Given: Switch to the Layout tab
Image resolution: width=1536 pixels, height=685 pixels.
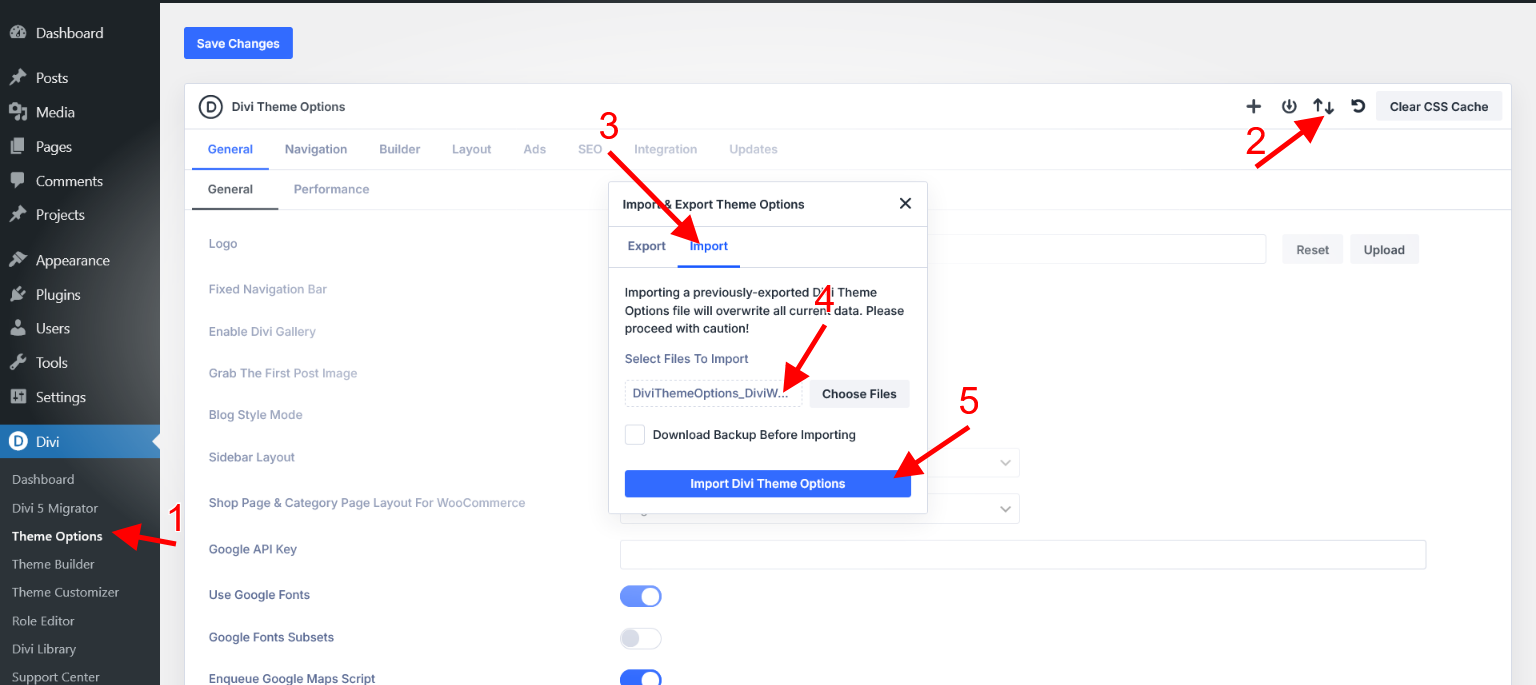Looking at the screenshot, I should 471,149.
